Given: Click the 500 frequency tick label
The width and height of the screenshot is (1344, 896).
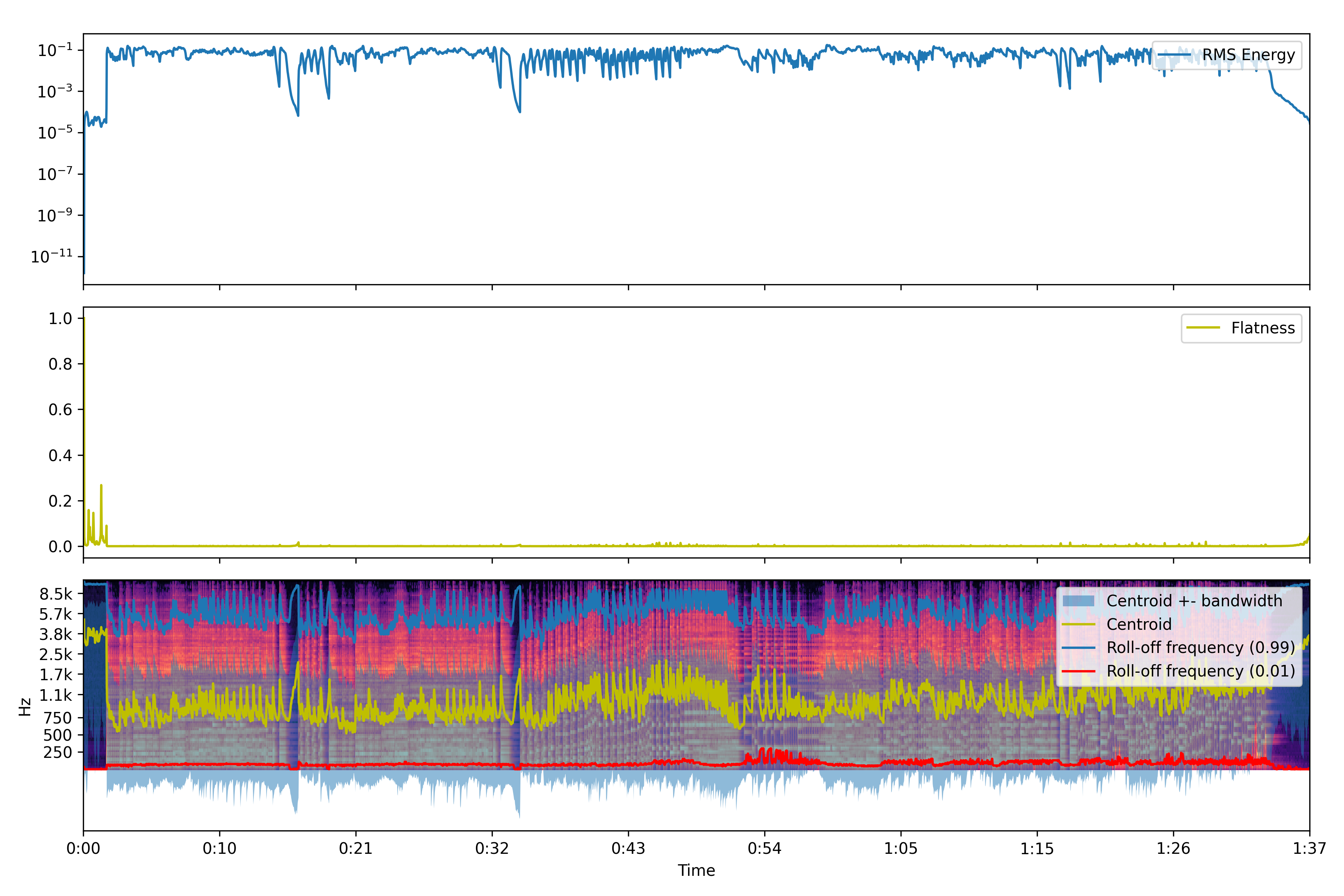Looking at the screenshot, I should [58, 735].
